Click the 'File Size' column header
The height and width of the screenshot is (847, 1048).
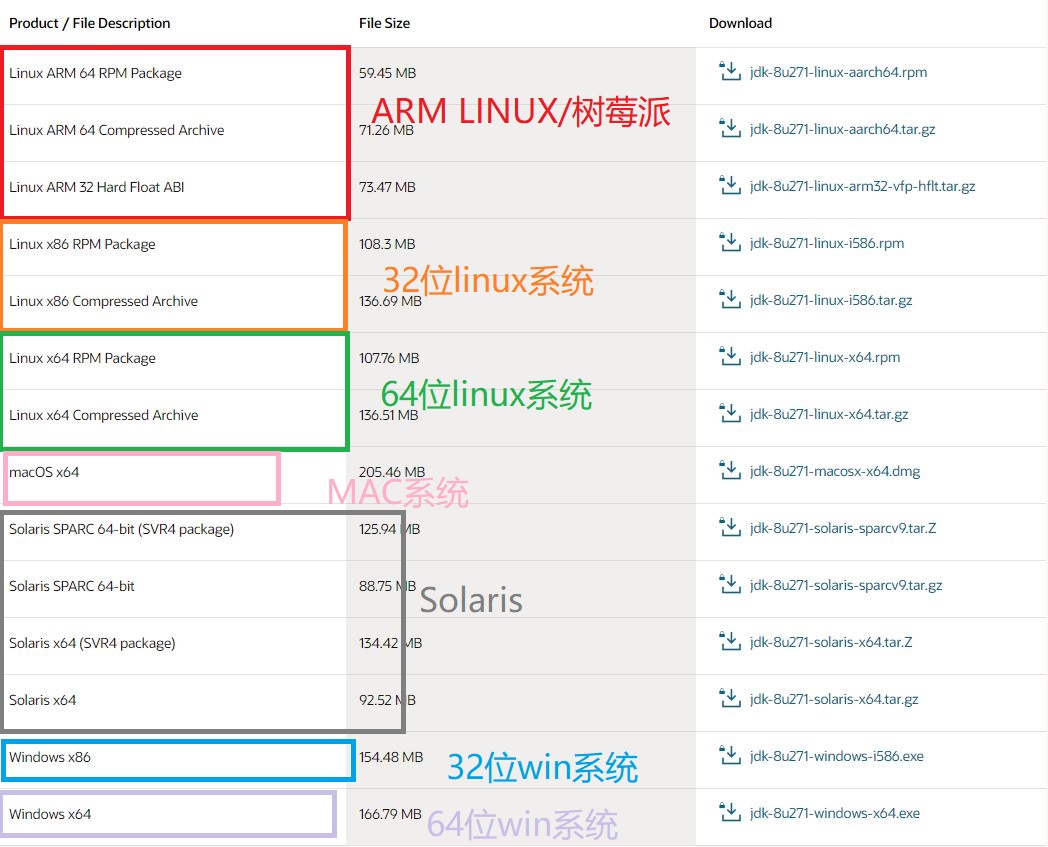click(x=384, y=23)
